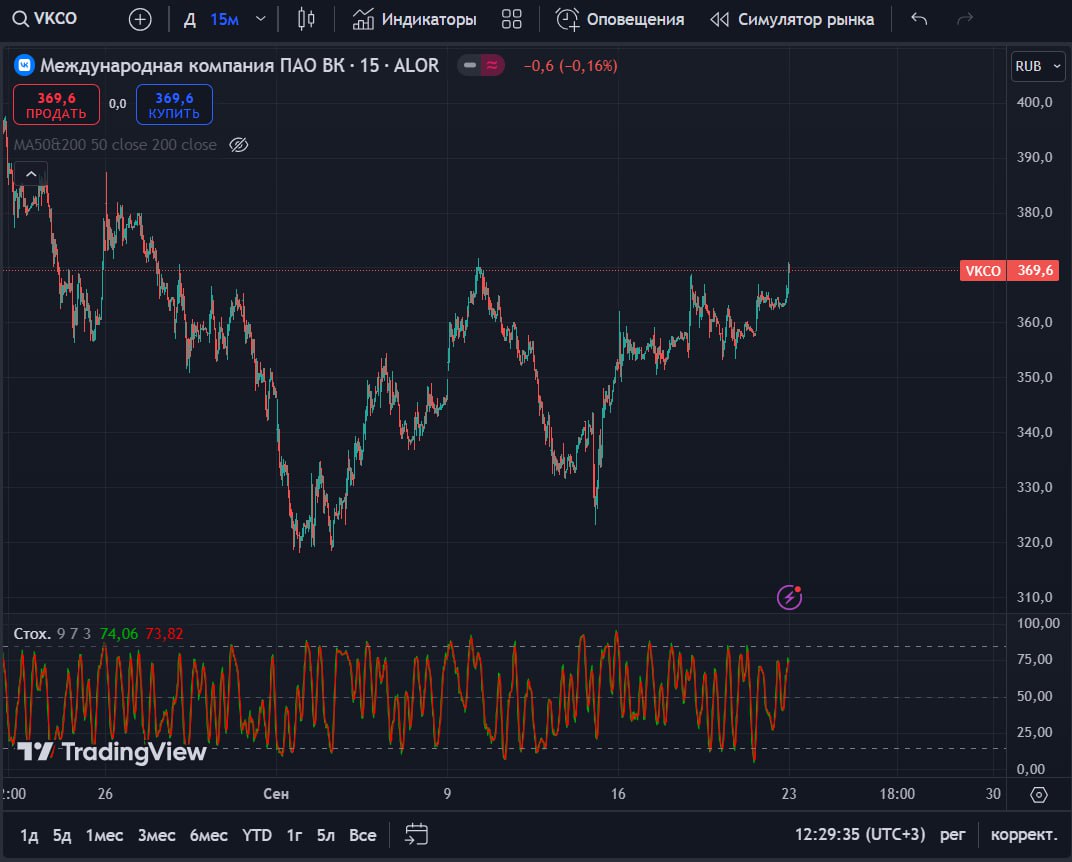Click the 369,6 ПРОДАТЬ sell button

56,105
